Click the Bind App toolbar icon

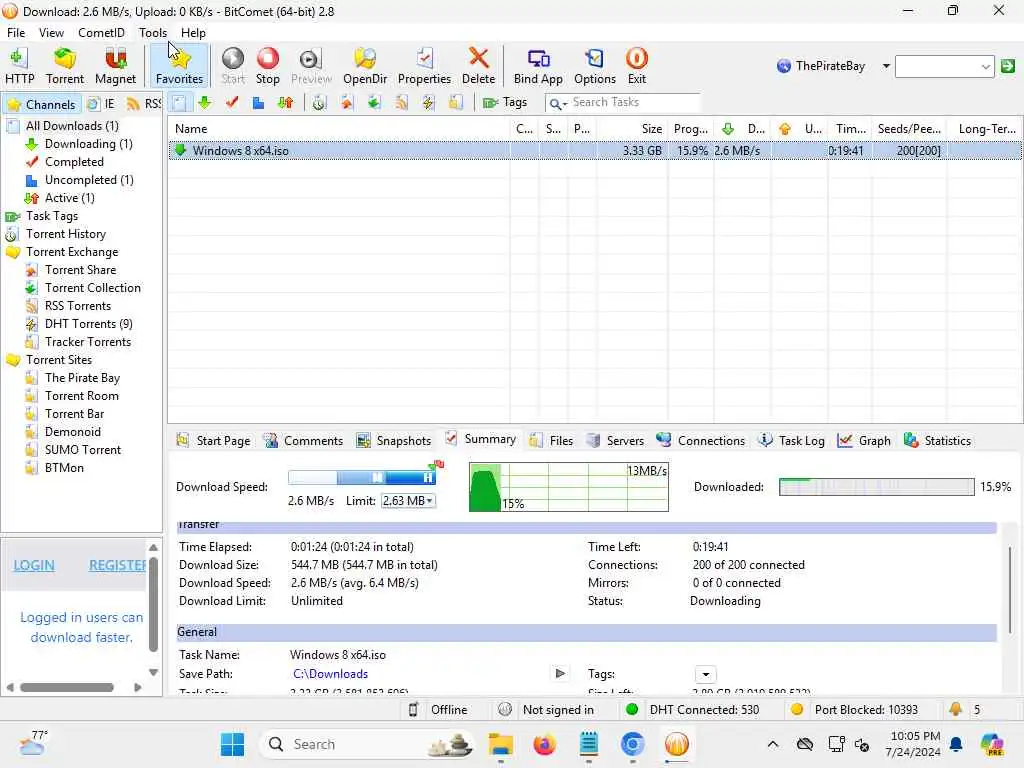(537, 65)
